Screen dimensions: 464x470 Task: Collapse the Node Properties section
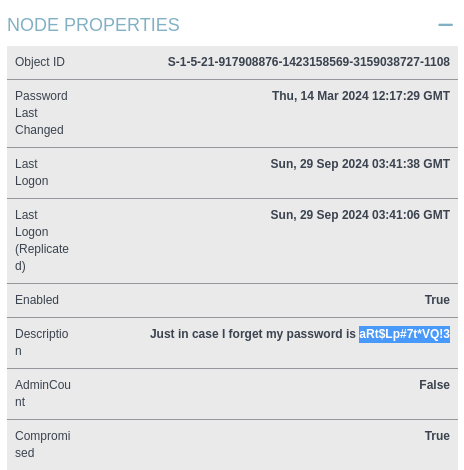tap(445, 25)
